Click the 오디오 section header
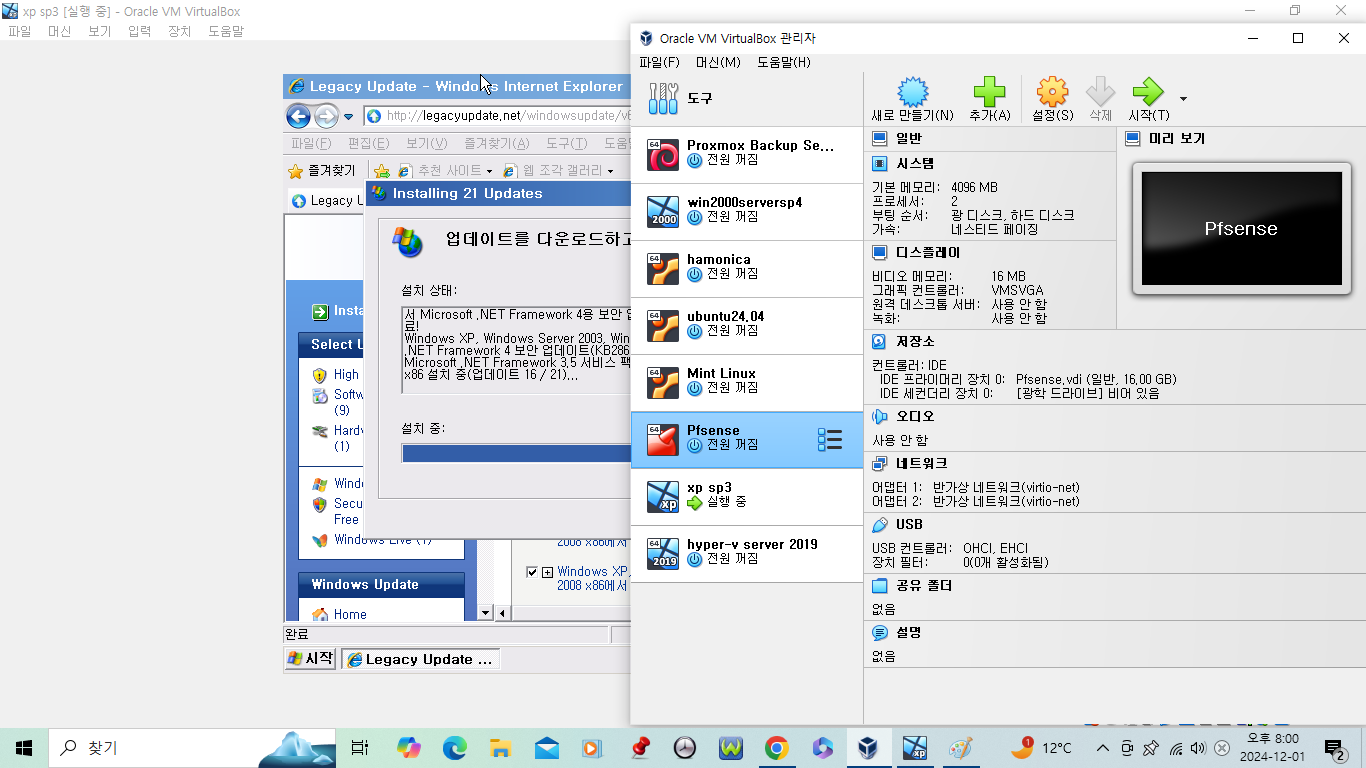This screenshot has width=1366, height=768. point(915,415)
